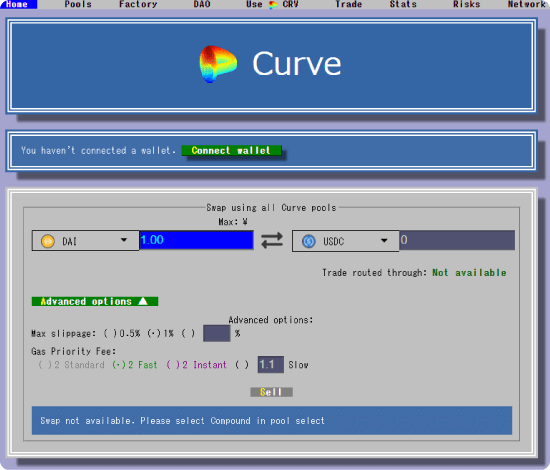Select the custom slippage radio button
The height and width of the screenshot is (470, 550).
pos(188,334)
